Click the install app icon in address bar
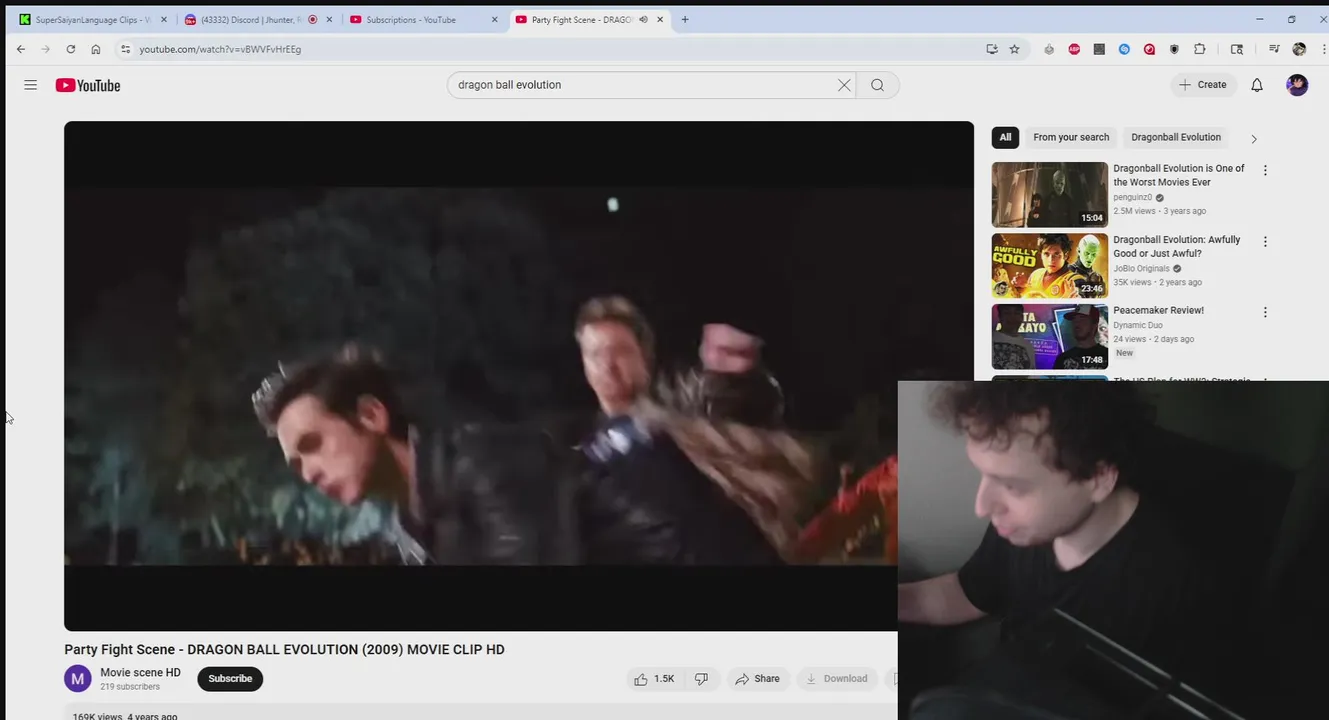The height and width of the screenshot is (720, 1329). (x=992, y=49)
